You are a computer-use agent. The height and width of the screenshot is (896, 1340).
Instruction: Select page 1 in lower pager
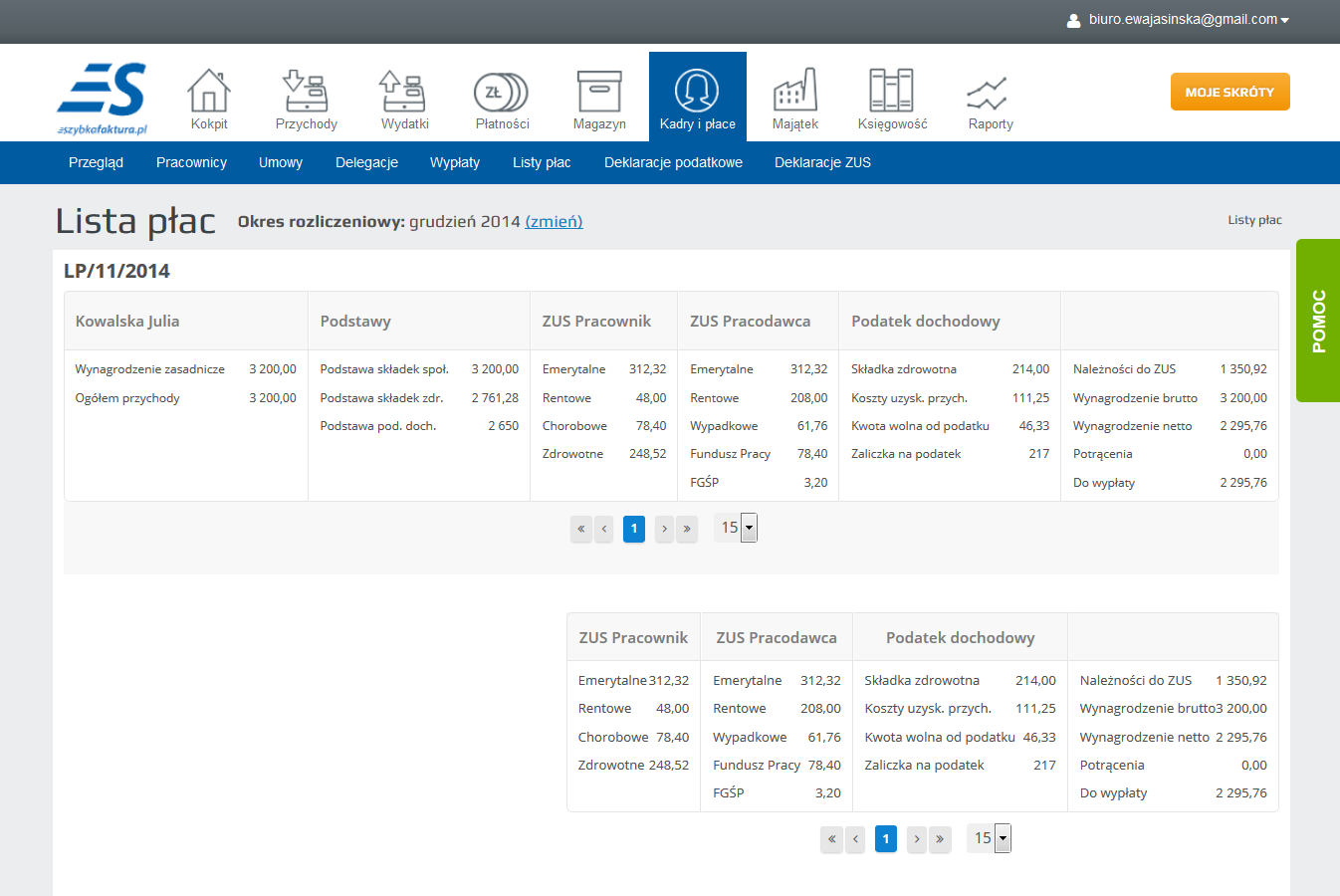tap(886, 839)
